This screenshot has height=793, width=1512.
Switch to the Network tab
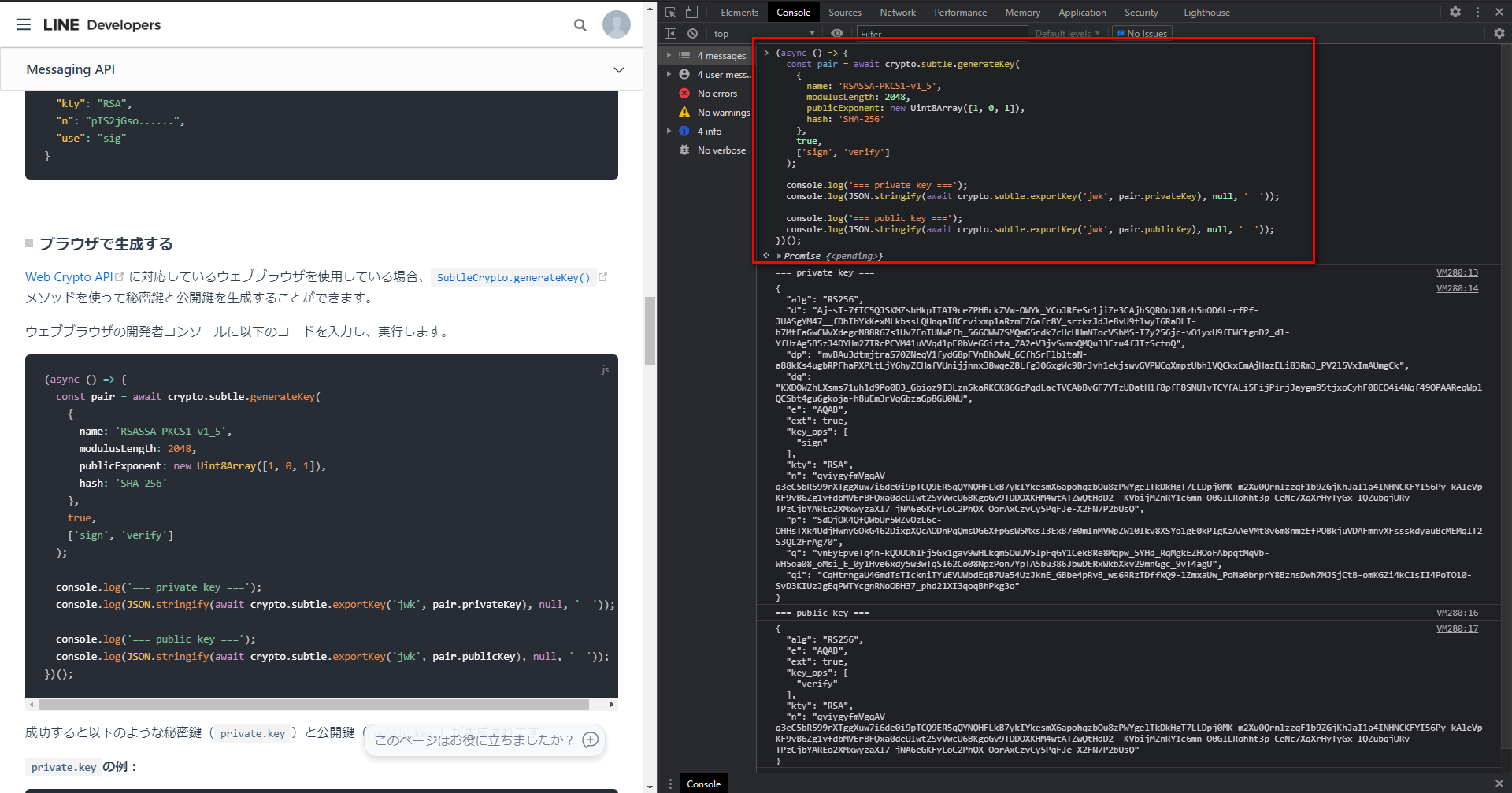click(898, 13)
